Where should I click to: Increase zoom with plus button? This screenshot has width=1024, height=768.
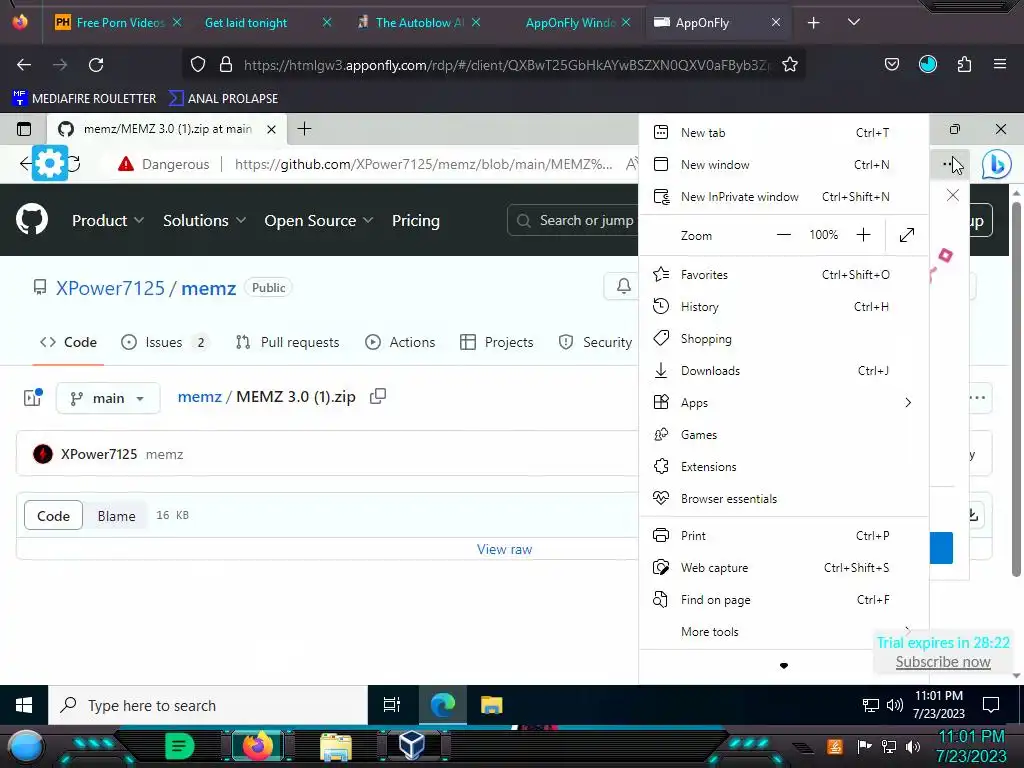pos(863,235)
